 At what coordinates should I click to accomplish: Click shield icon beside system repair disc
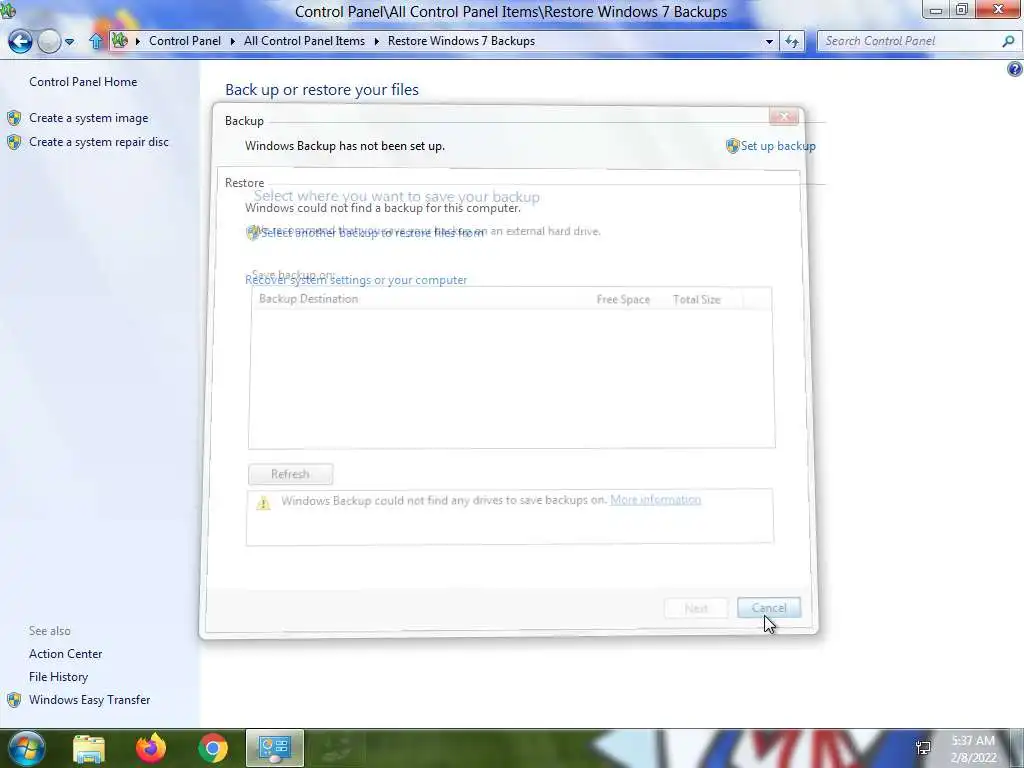pos(14,142)
